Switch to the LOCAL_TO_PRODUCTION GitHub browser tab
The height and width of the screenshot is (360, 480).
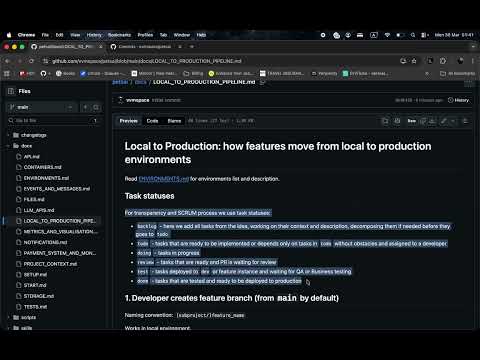[66, 47]
